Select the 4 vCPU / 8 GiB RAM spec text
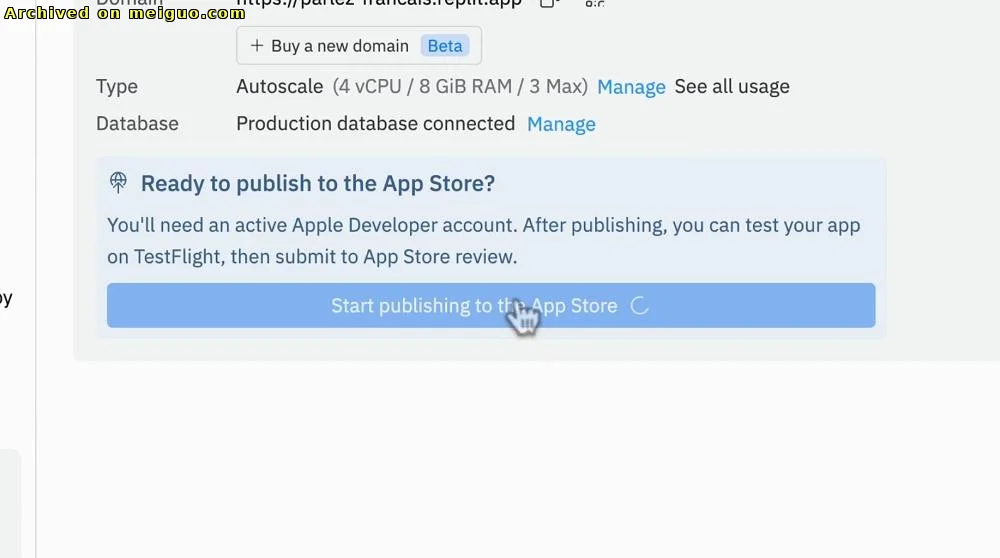The image size is (1000, 558). 460,87
